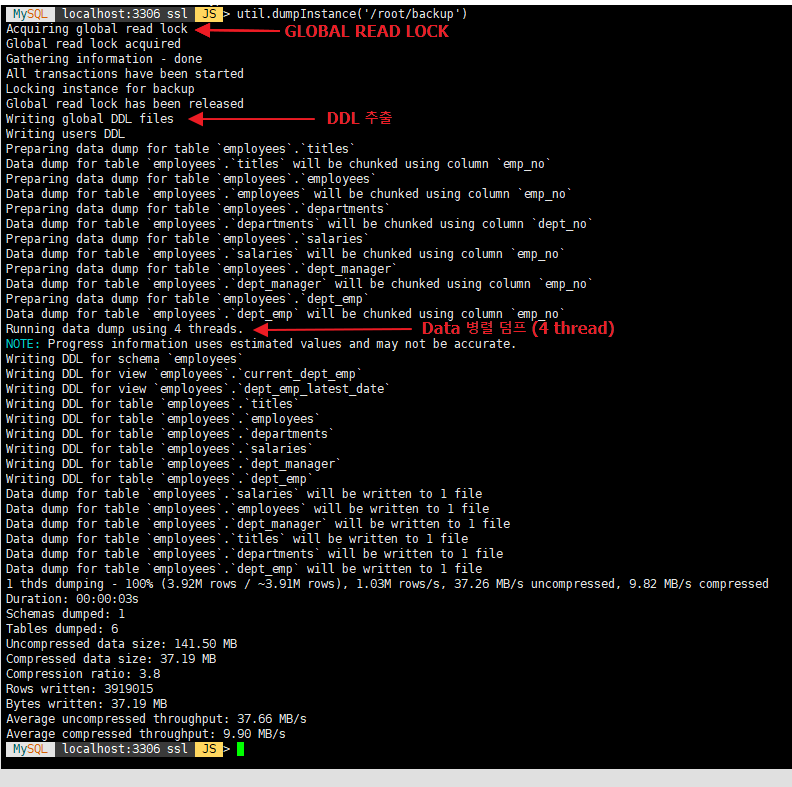Click the util.dumpInstance('/root/backup') command text
This screenshot has width=792, height=787.
coord(352,14)
